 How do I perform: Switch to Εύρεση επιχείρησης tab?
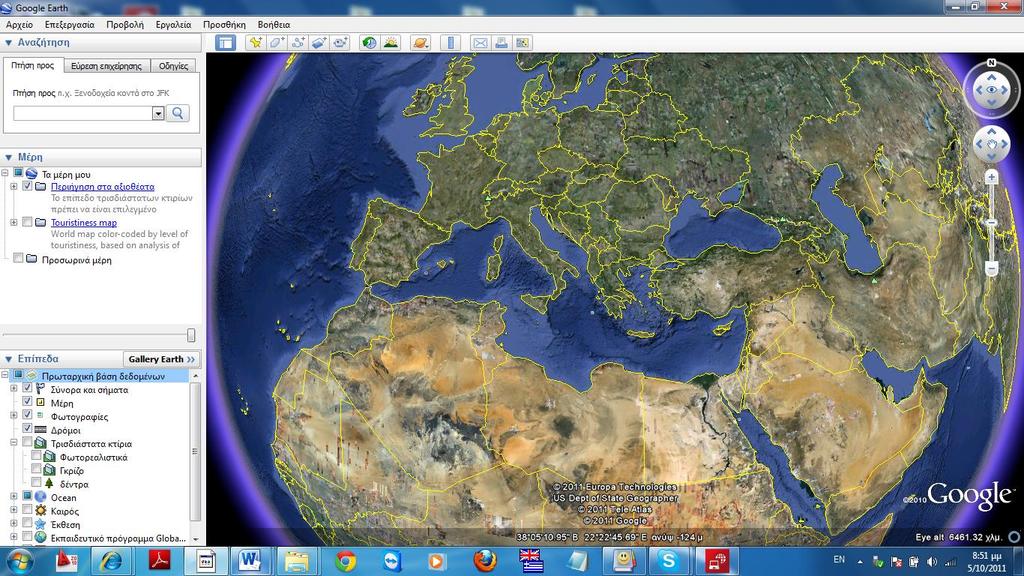coord(106,66)
